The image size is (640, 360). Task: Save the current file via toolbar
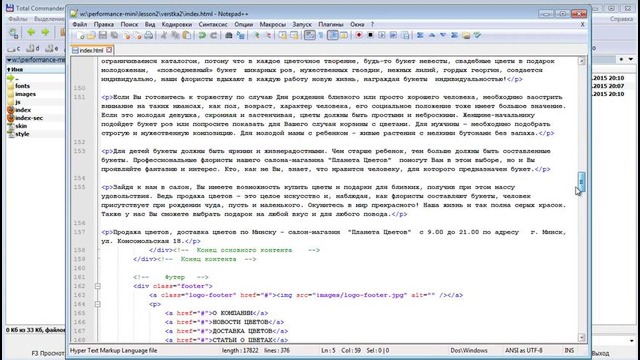[103, 35]
